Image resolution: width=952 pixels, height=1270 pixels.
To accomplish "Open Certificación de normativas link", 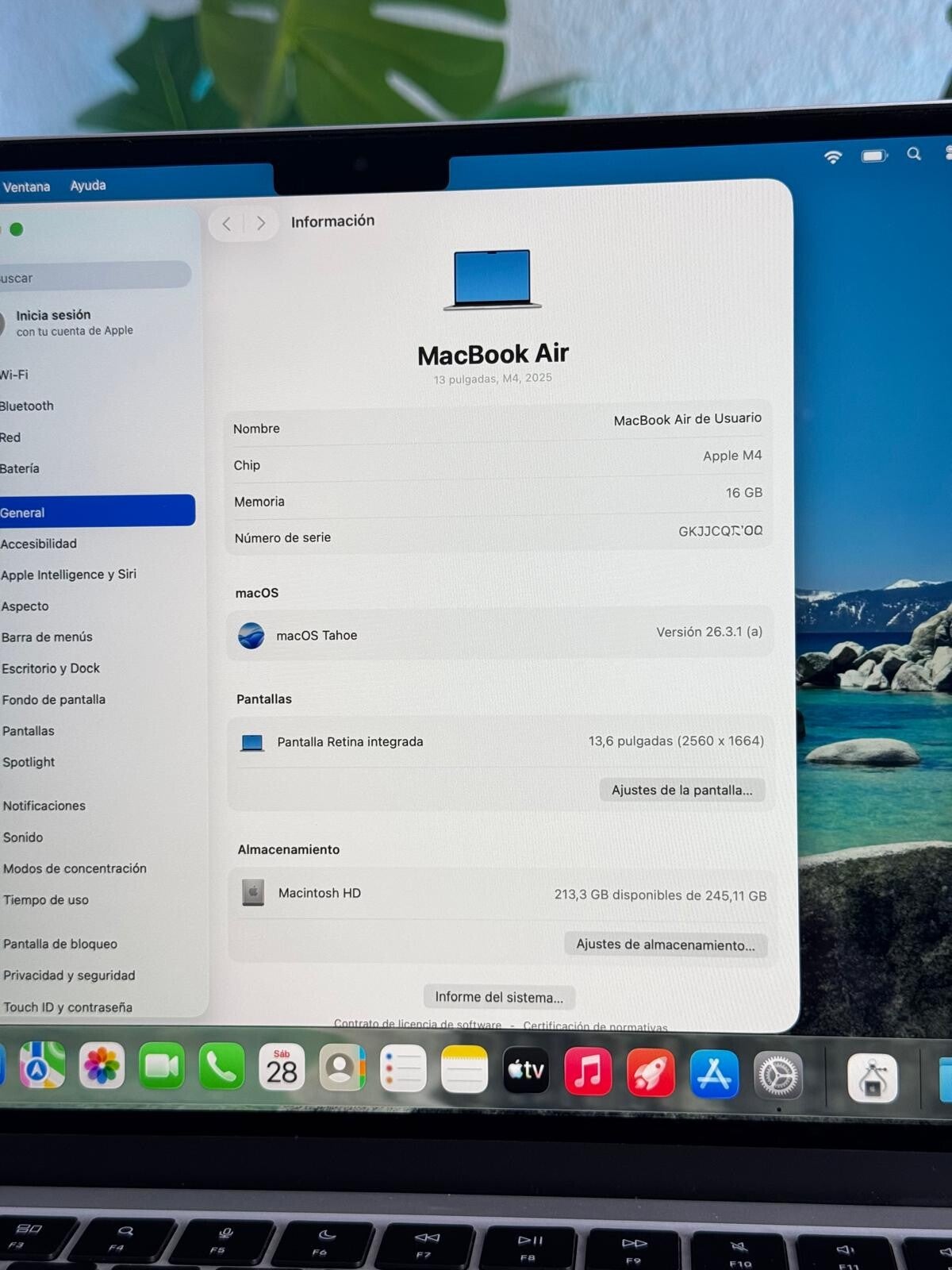I will click(x=595, y=1026).
